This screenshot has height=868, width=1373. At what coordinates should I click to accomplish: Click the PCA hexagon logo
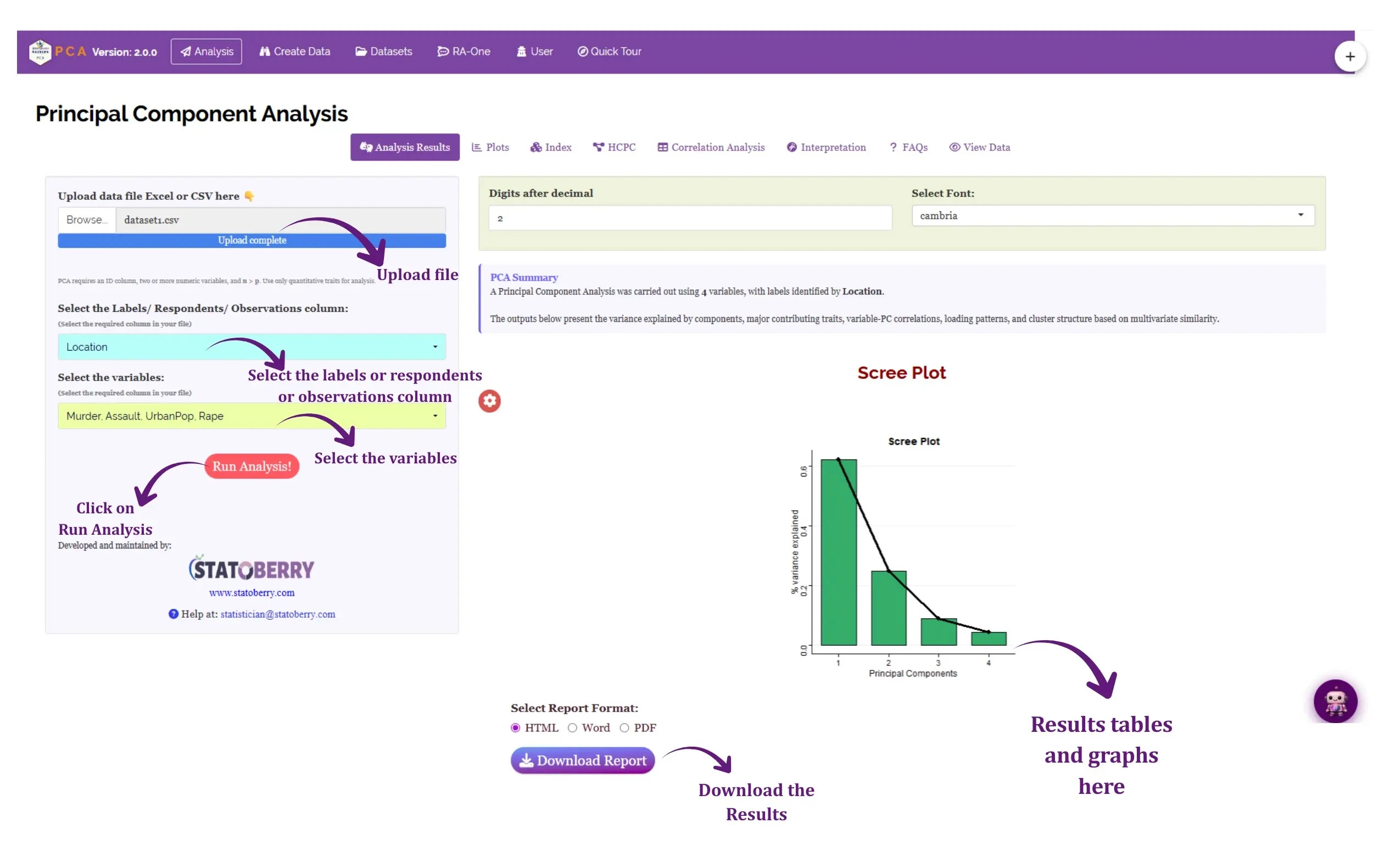coord(40,52)
